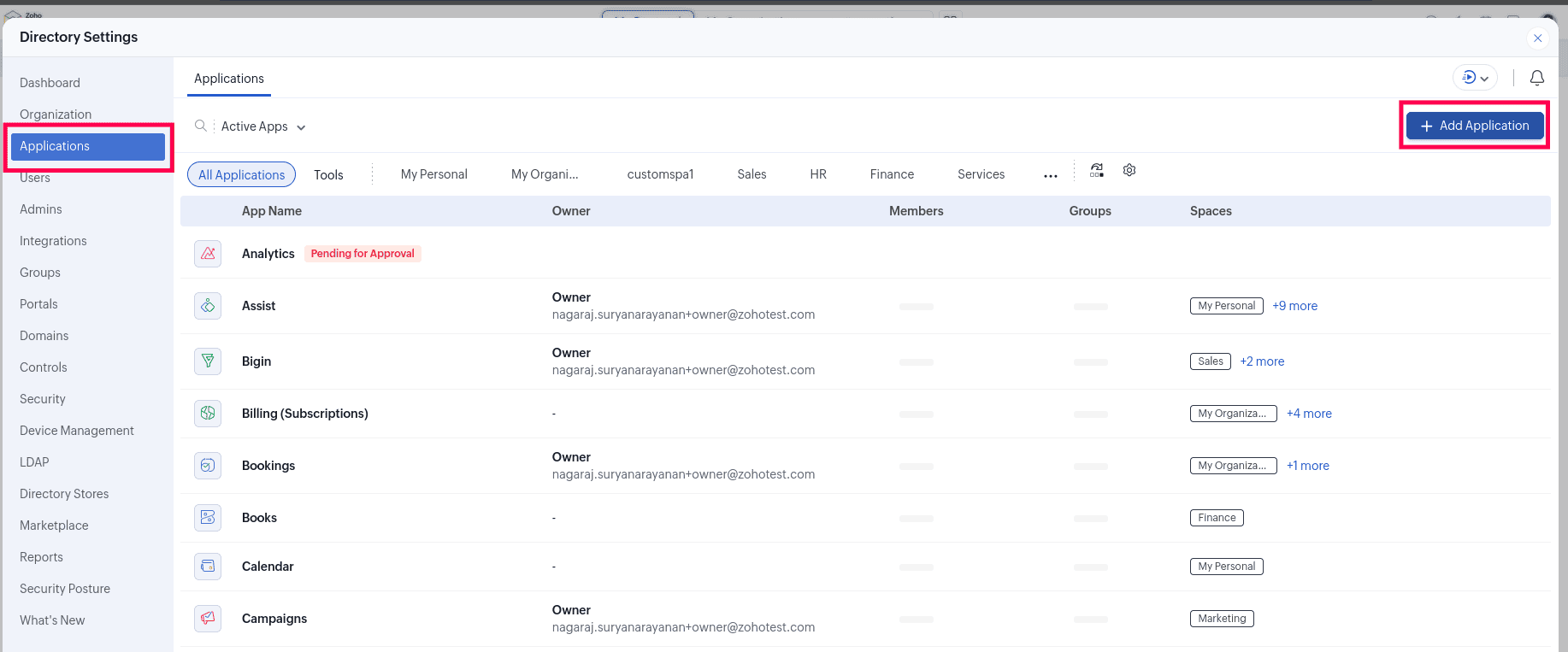Screen dimensions: 1568x652
Task: Click the +4 more link for Billing
Action: [1309, 414]
